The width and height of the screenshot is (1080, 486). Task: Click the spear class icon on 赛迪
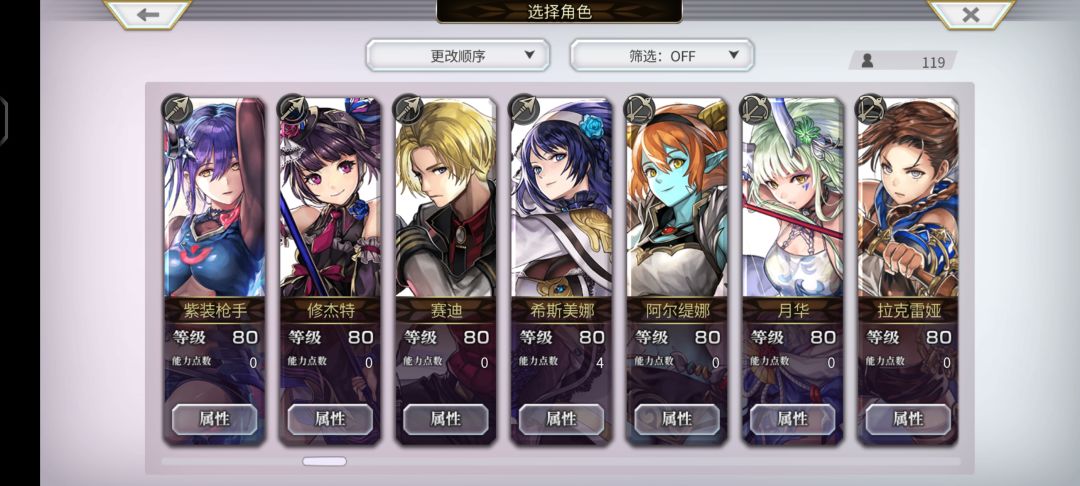coord(408,108)
